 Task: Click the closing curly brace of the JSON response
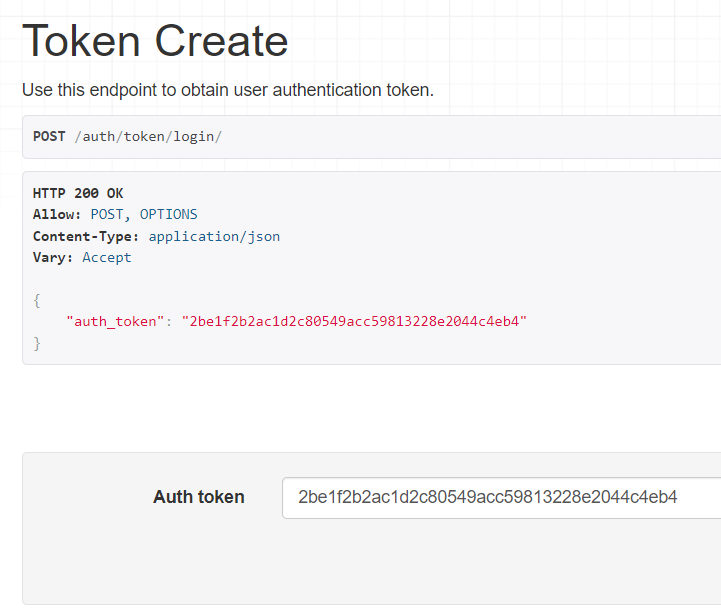[x=37, y=343]
